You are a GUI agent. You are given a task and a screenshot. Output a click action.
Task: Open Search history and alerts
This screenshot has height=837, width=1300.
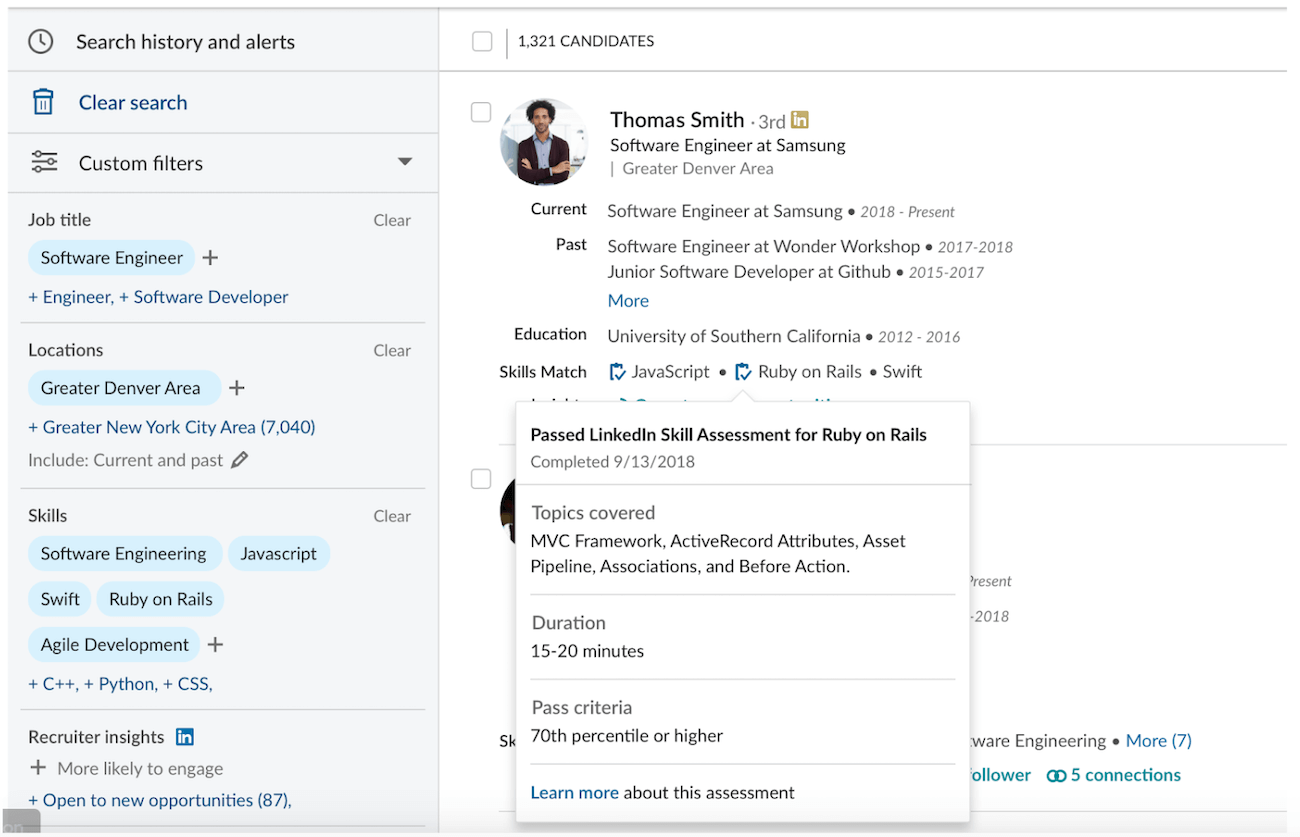coord(185,42)
